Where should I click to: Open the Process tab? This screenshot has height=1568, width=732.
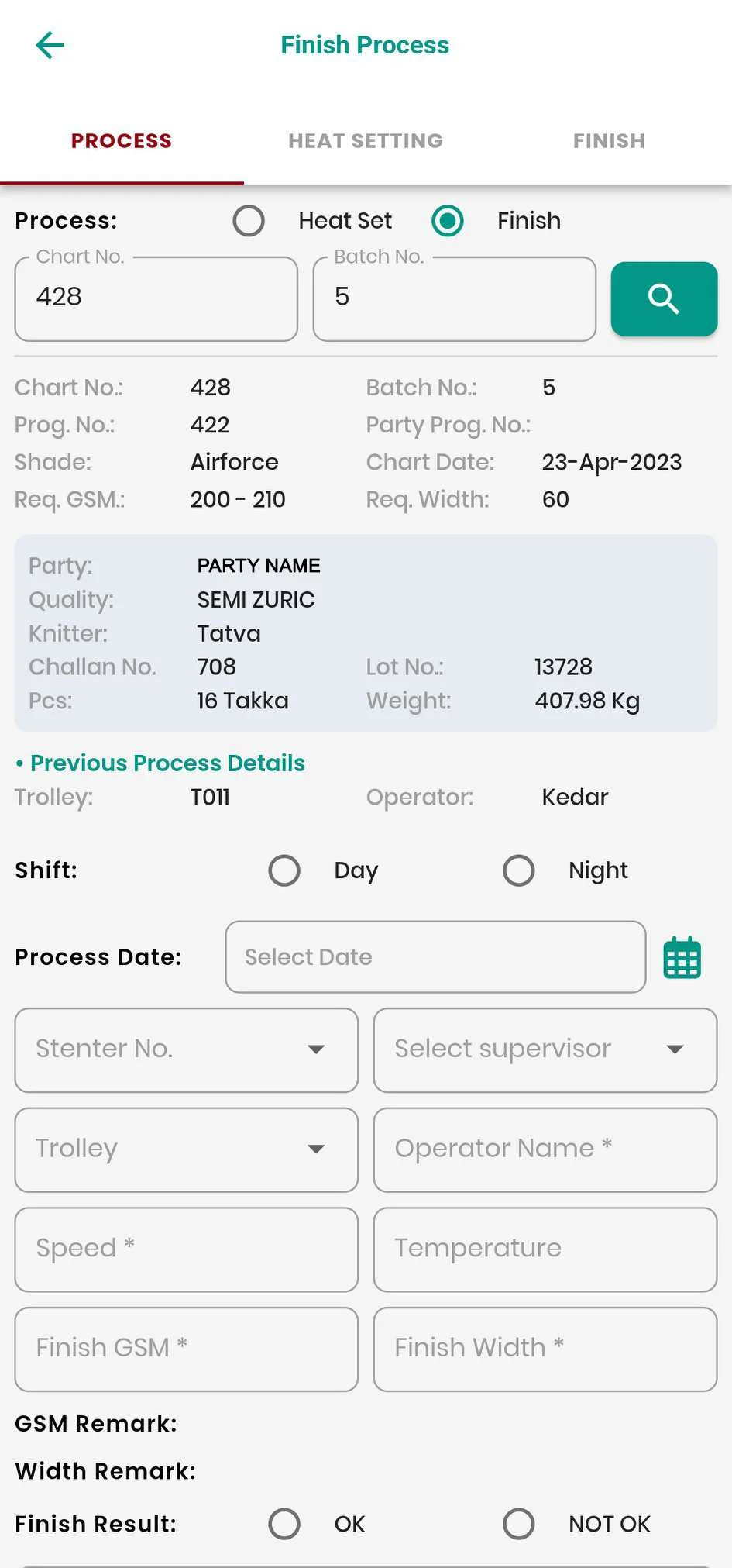122,141
